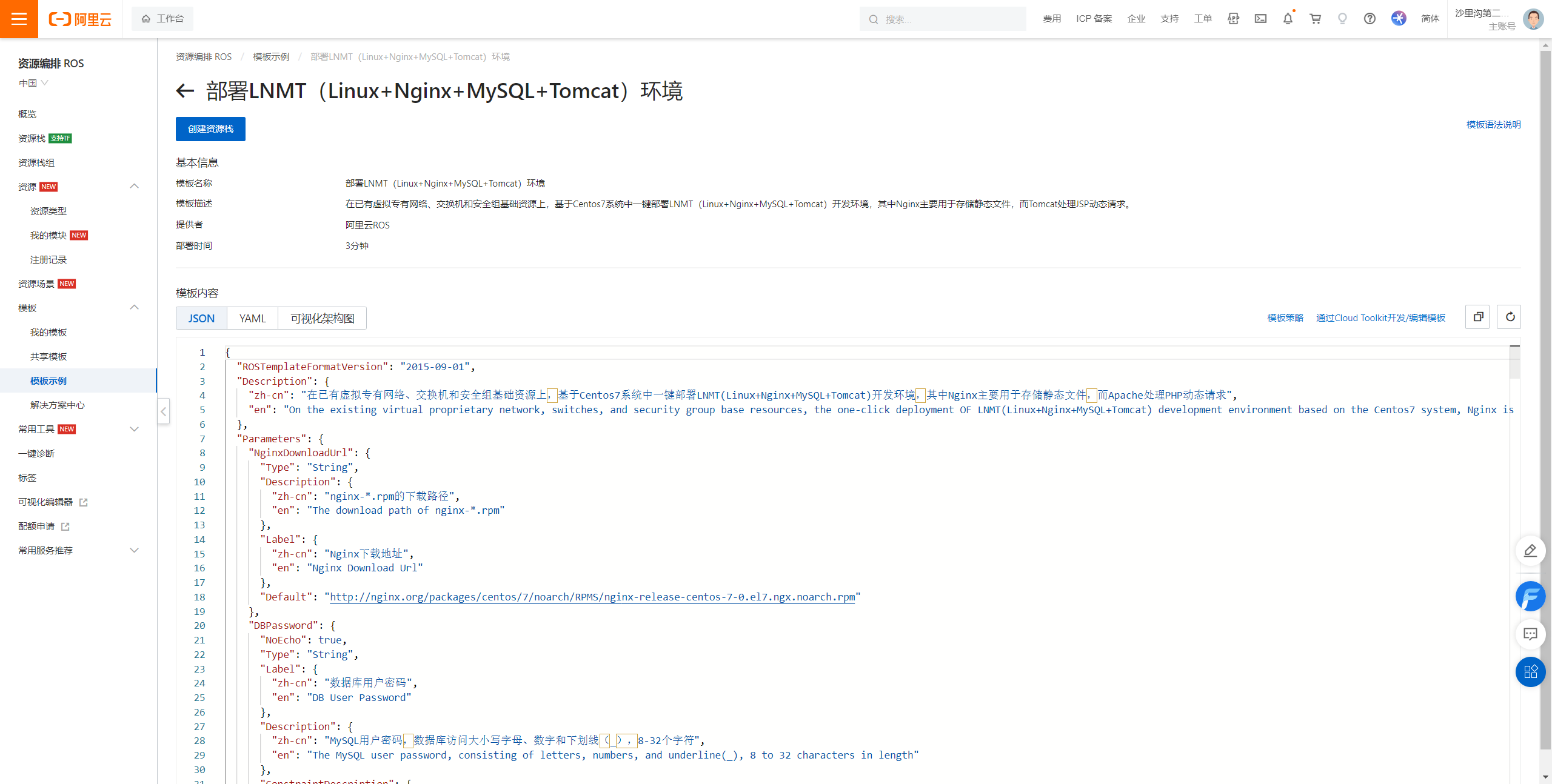Copy template content with copy icon

[x=1477, y=317]
